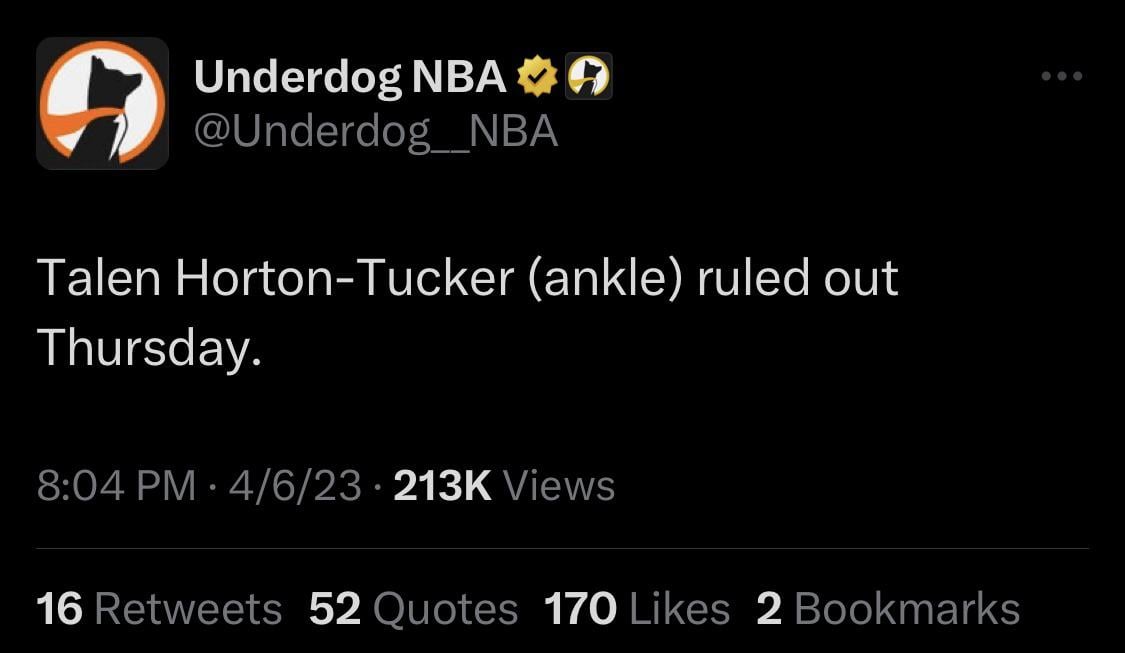Screen dimensions: 1125x653
Task: Show the 16 Retweets list
Action: click(159, 609)
